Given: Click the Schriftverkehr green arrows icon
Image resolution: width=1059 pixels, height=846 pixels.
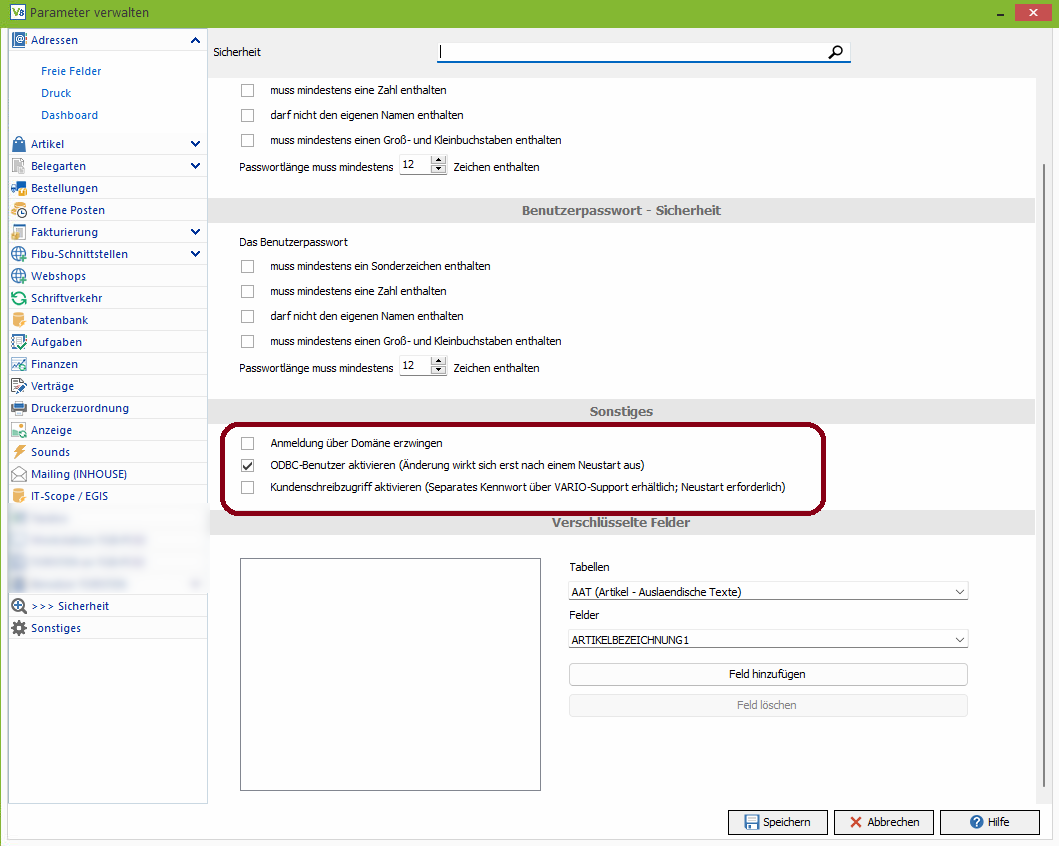Looking at the screenshot, I should coord(19,298).
